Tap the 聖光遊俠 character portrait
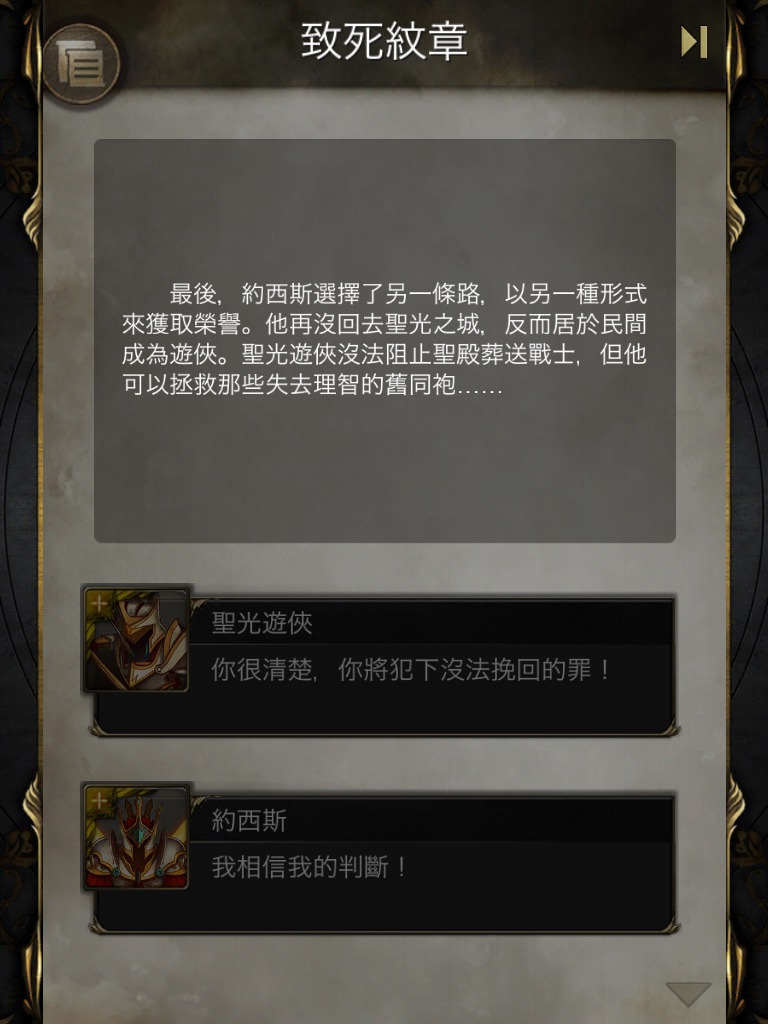Viewport: 768px width, 1024px height. [x=136, y=639]
